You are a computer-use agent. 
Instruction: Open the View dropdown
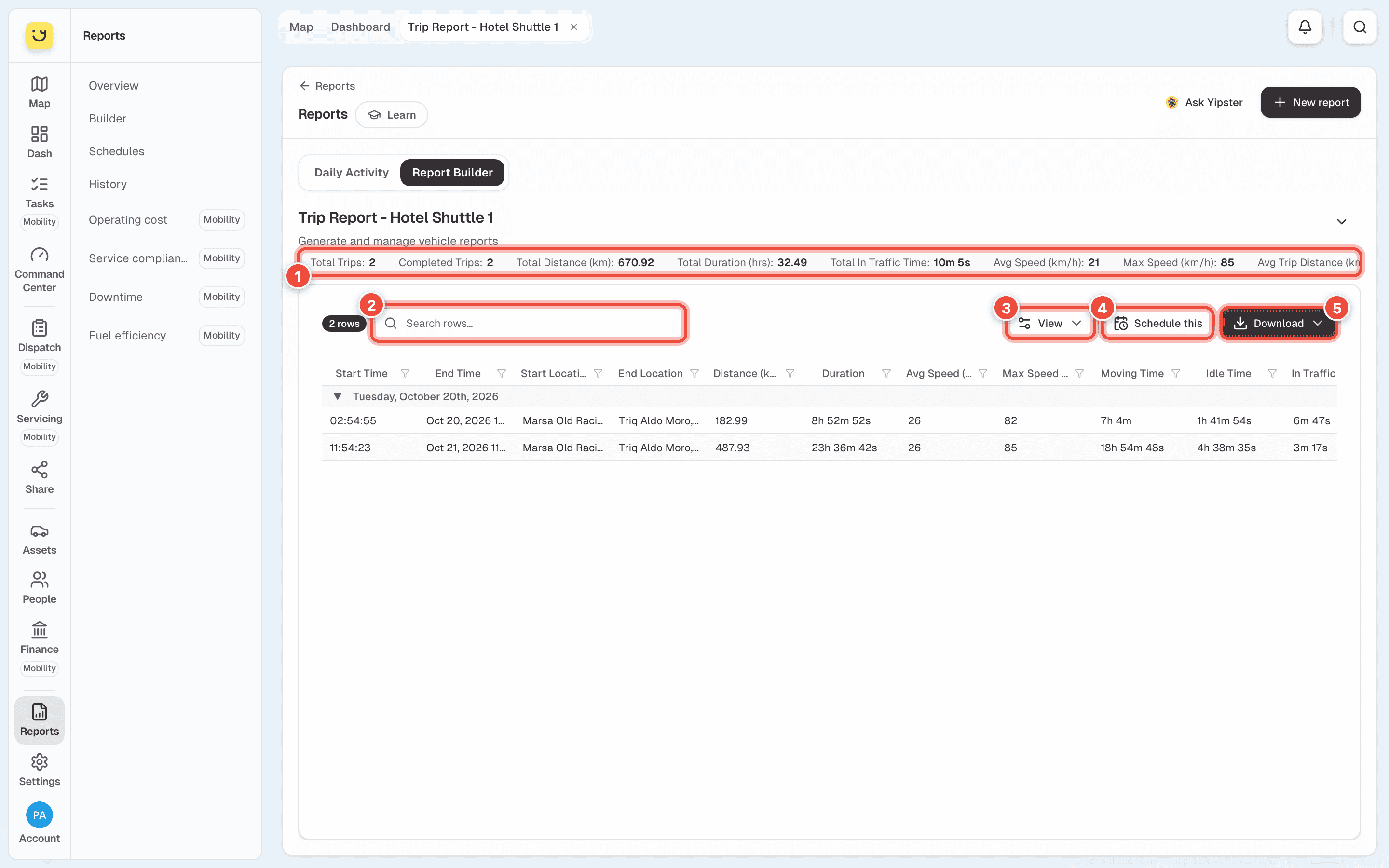pyautogui.click(x=1050, y=323)
